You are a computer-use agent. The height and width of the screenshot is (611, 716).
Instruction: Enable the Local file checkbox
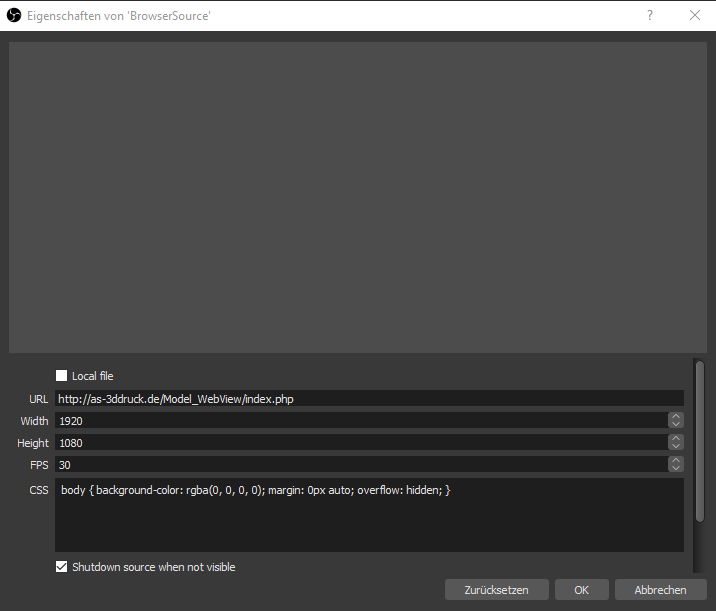[61, 375]
